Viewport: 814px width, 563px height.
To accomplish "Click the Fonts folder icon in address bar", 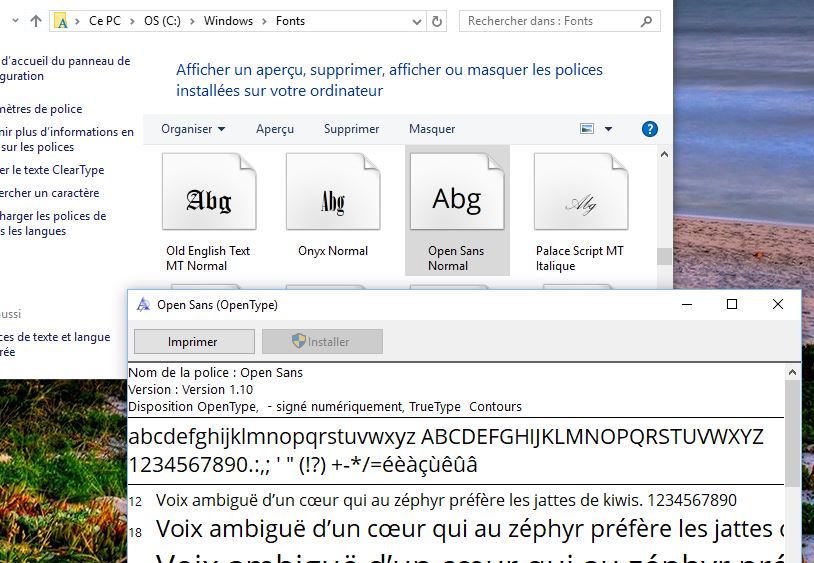I will [61, 21].
